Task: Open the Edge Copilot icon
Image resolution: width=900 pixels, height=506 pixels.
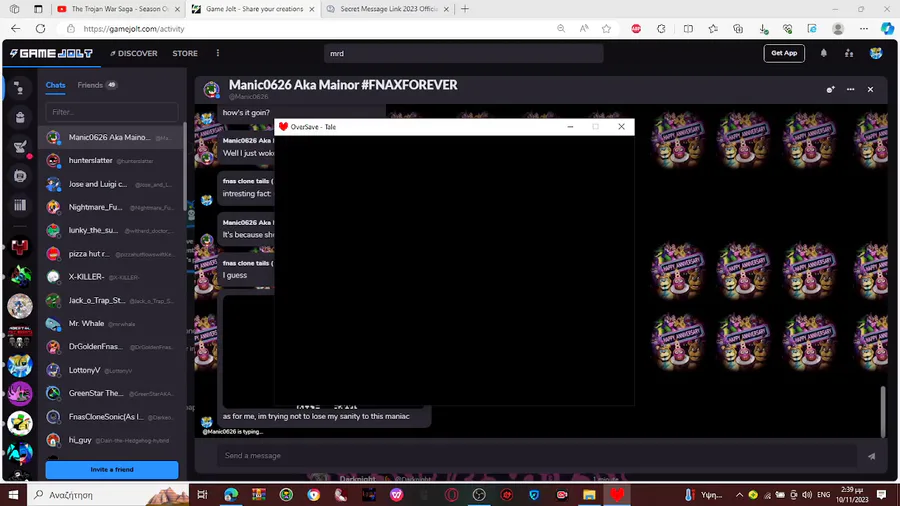Action: [887, 29]
